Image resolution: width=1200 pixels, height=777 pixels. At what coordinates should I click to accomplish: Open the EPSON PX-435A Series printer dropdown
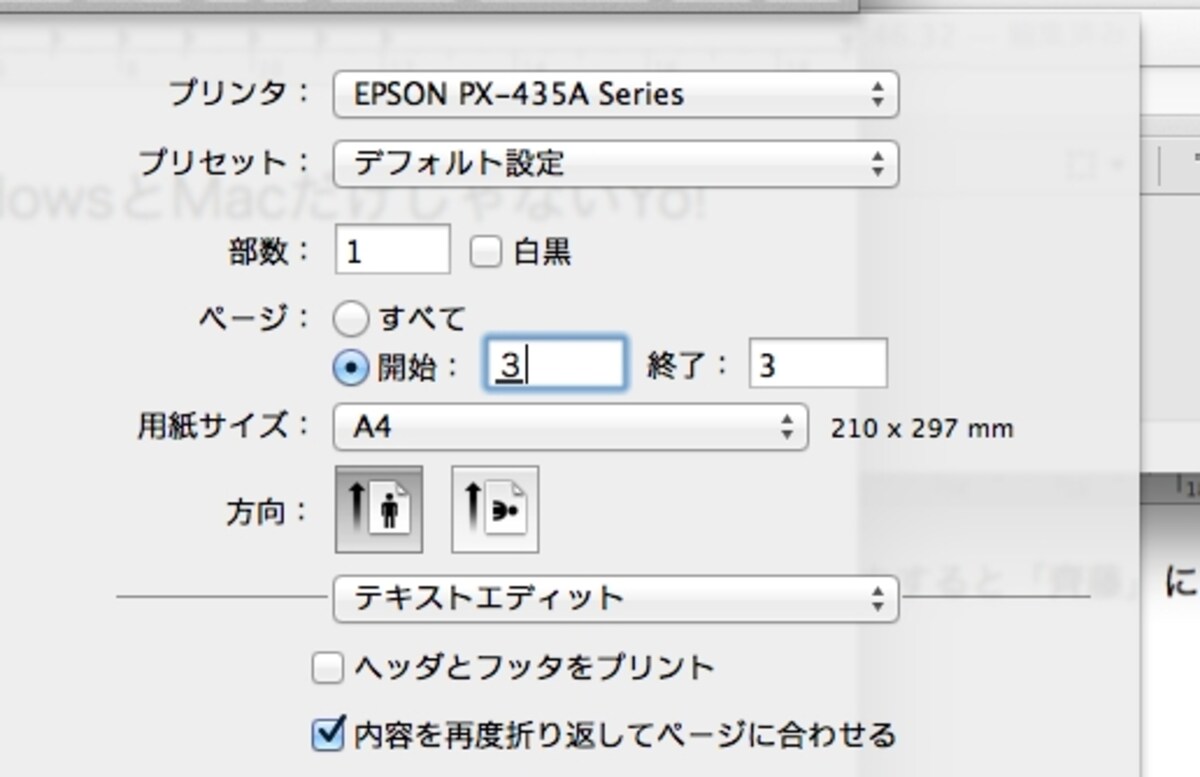[616, 94]
